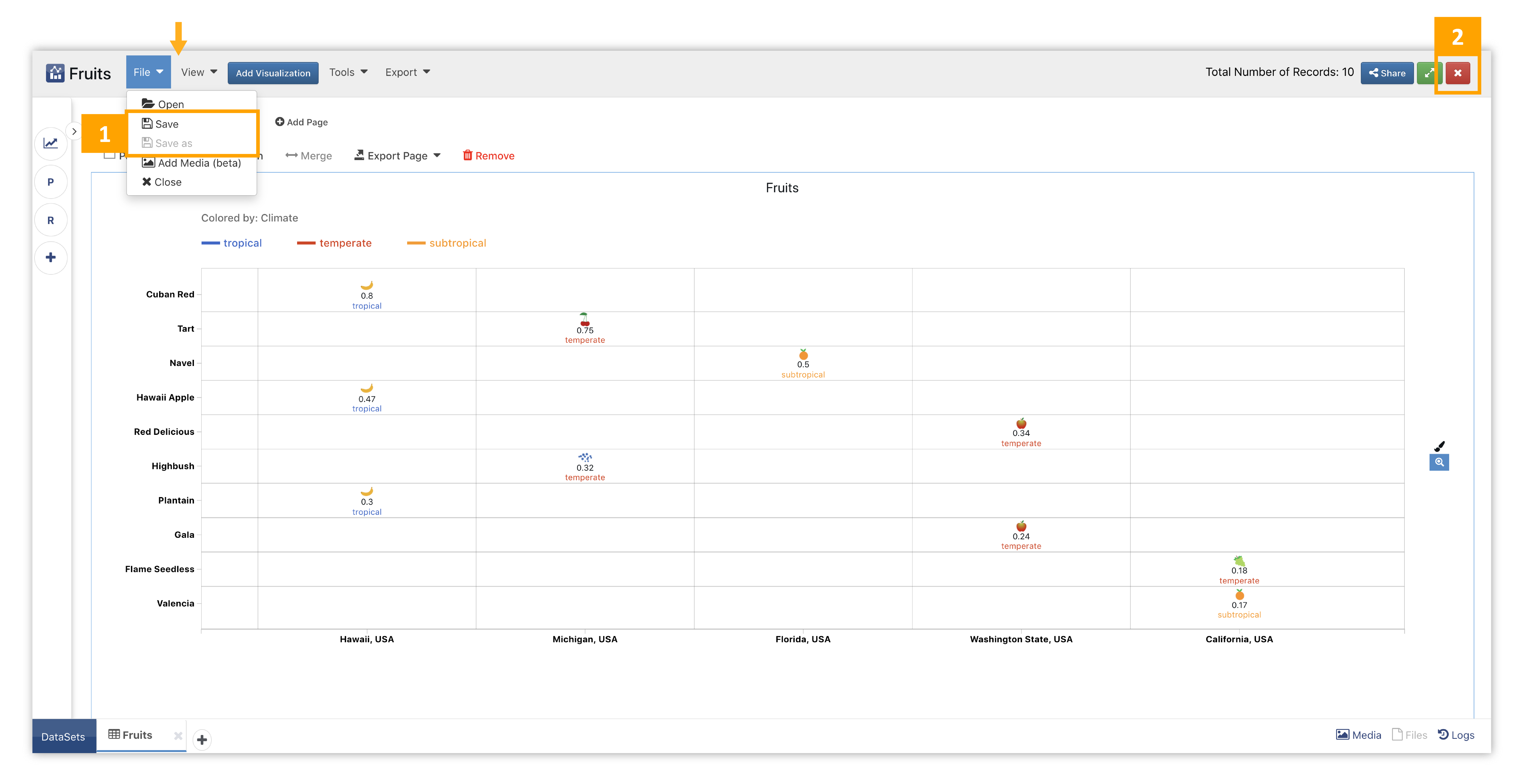This screenshot has height=784, width=1527.
Task: Open the Media panel
Action: pos(1359,735)
